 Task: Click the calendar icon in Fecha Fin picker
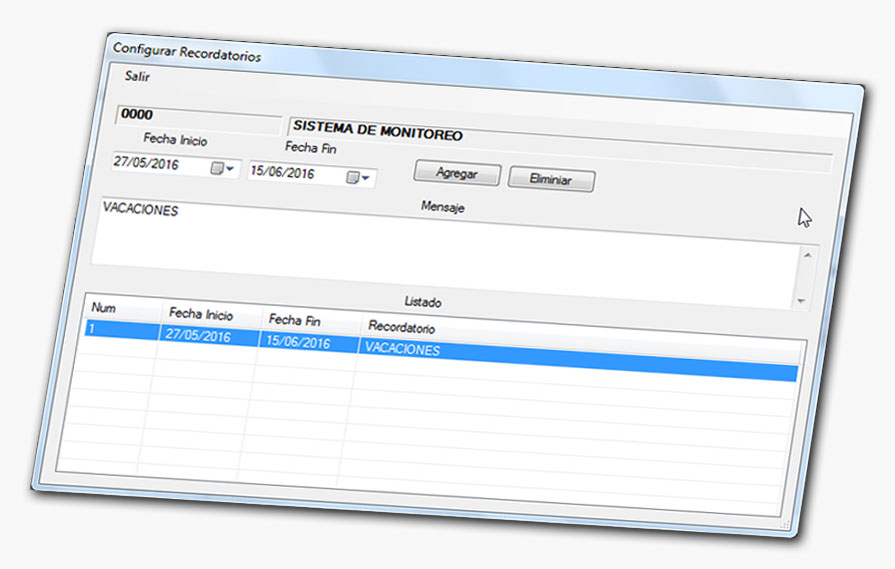click(x=352, y=178)
